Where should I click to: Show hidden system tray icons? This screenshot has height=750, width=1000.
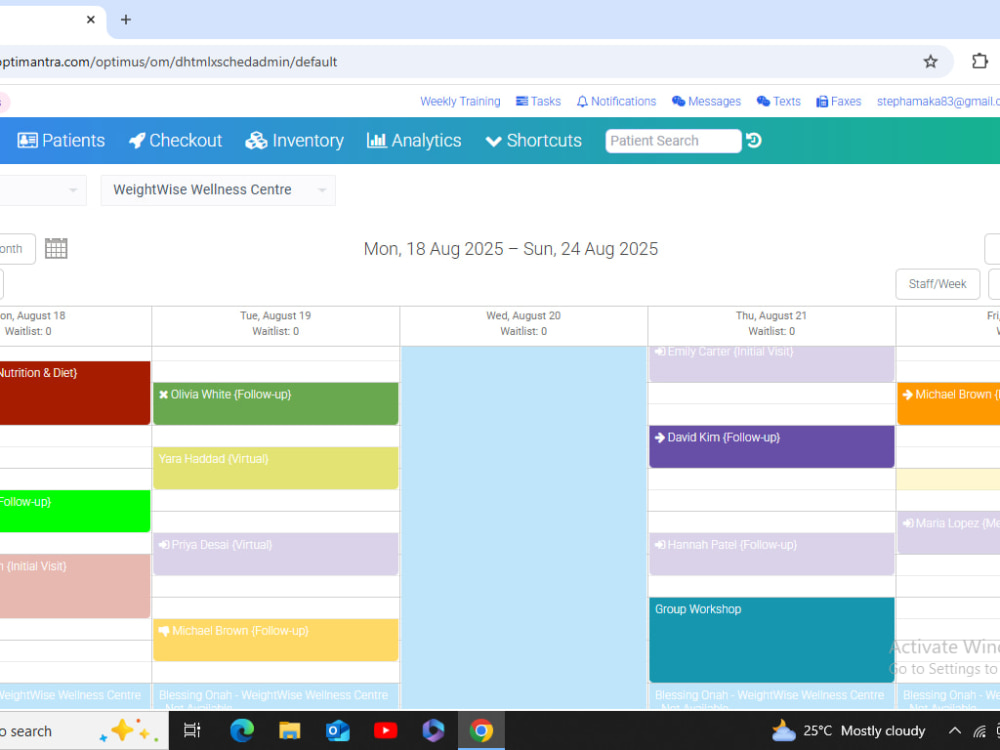954,731
